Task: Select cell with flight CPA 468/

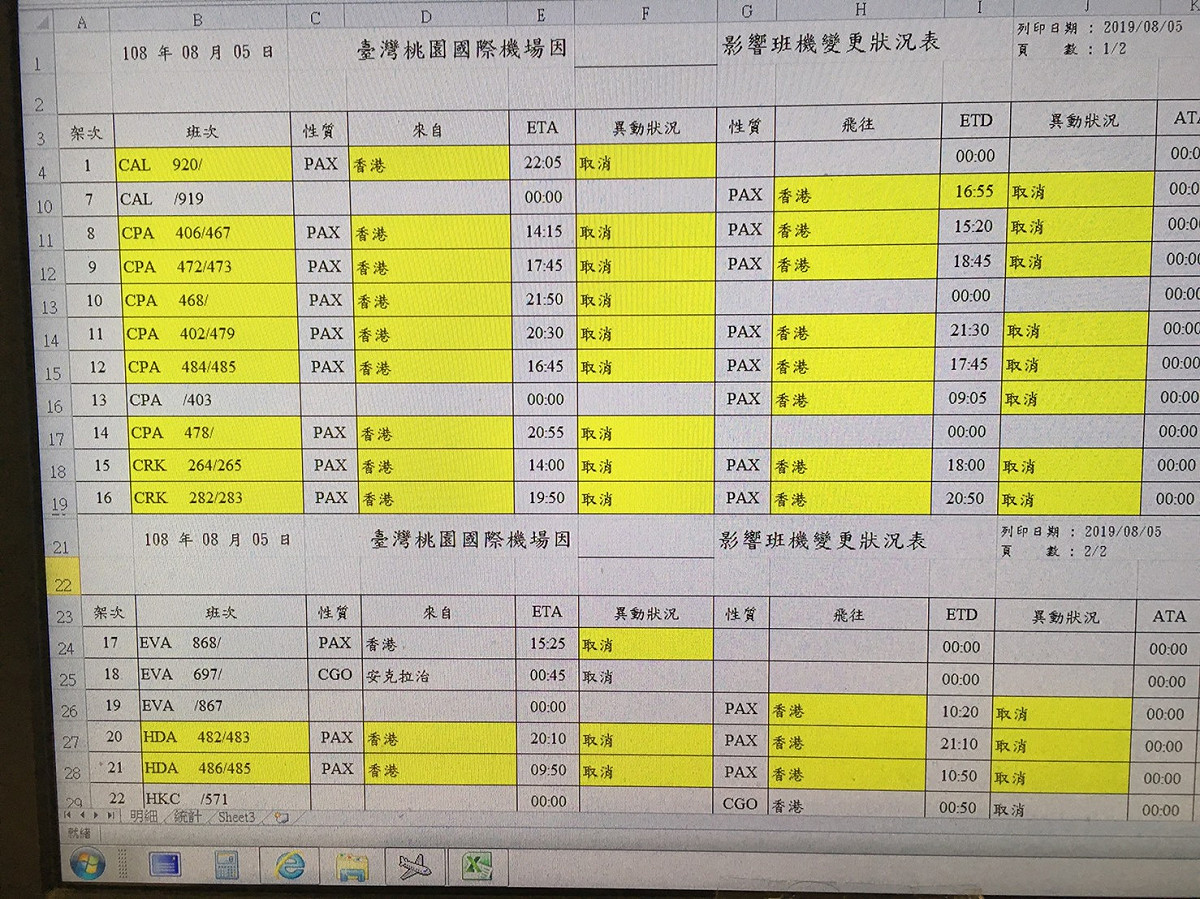Action: click(211, 300)
